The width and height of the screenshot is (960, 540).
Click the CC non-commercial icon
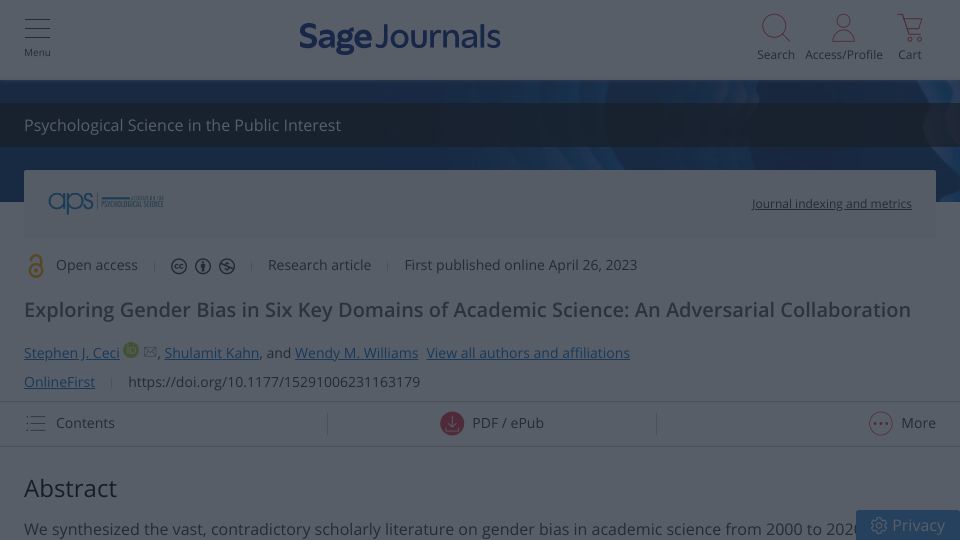point(227,266)
